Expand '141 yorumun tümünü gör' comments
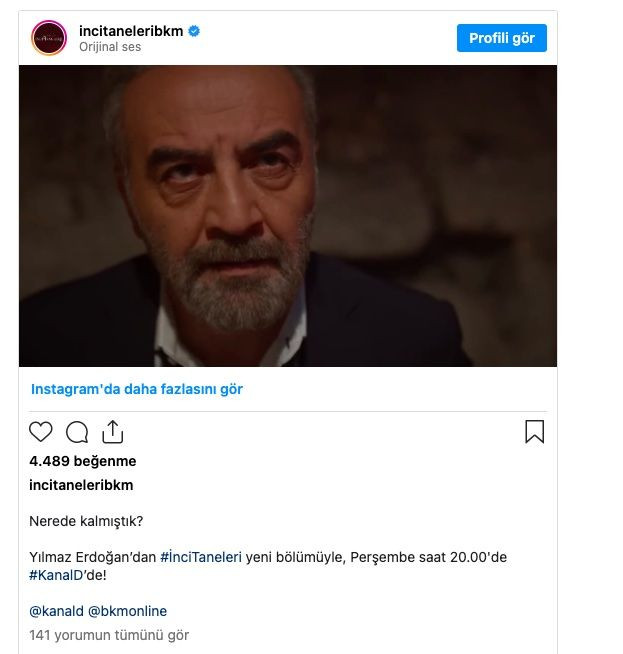Viewport: 623px width, 654px height. coord(109,635)
